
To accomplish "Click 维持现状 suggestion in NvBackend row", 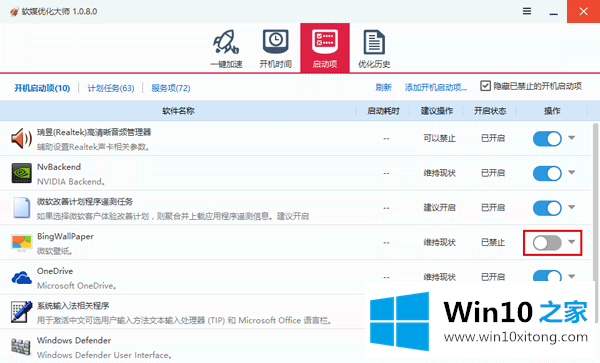I will pos(439,173).
